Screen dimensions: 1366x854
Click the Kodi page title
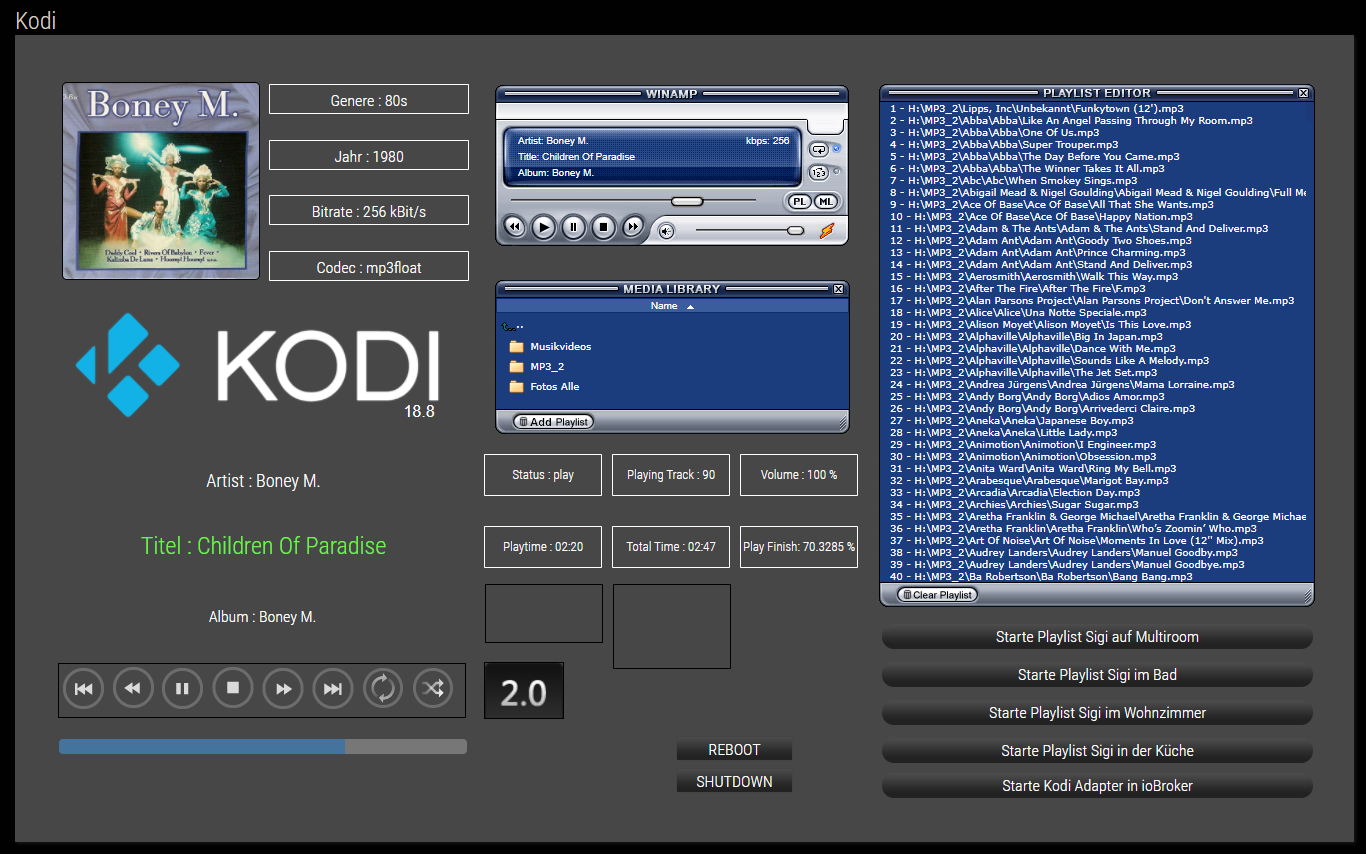point(36,20)
